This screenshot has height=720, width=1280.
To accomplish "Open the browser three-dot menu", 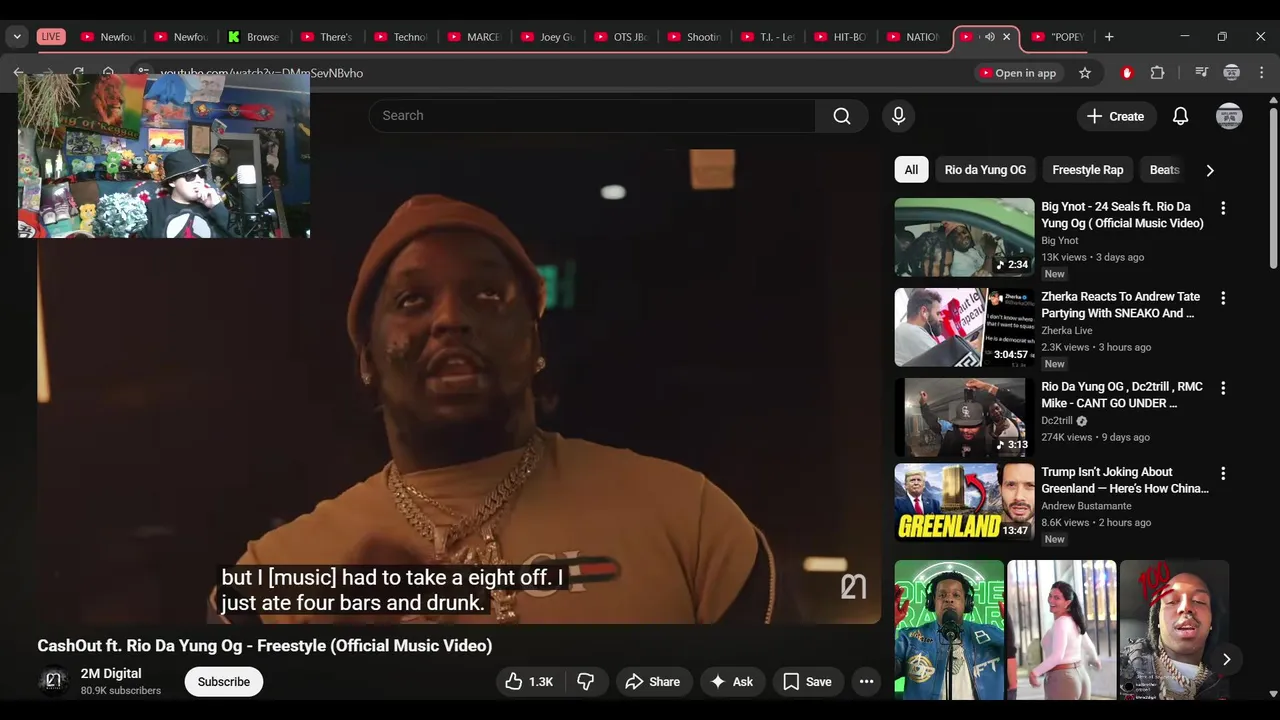I will [x=1261, y=73].
